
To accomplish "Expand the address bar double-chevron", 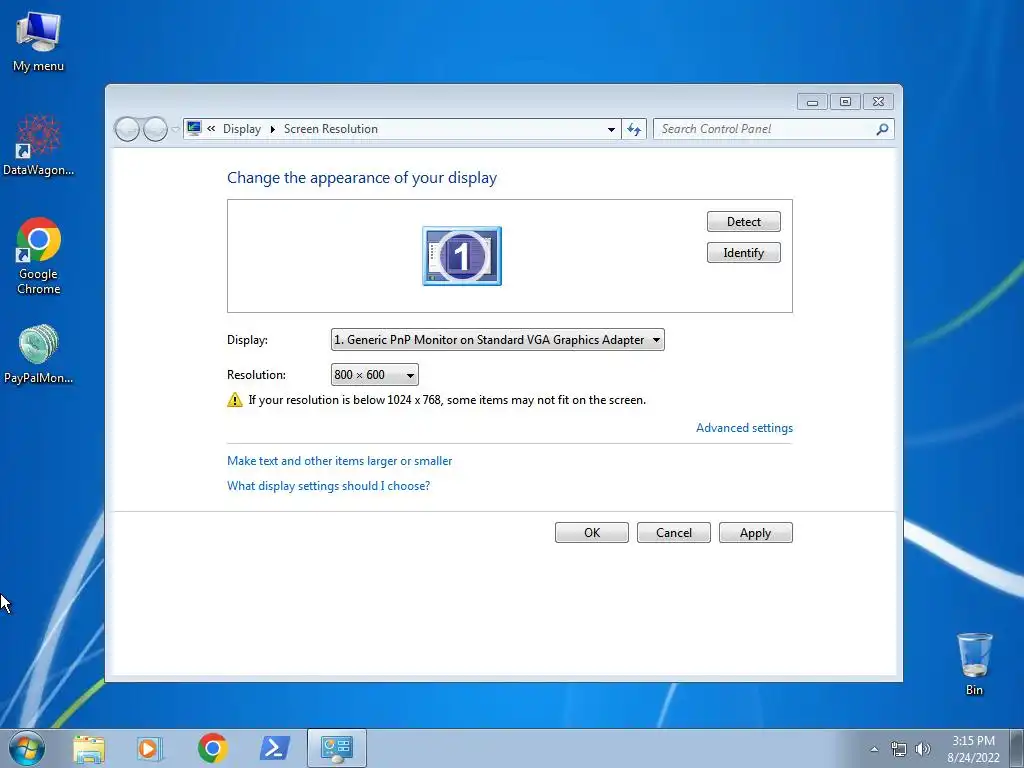I will point(211,129).
